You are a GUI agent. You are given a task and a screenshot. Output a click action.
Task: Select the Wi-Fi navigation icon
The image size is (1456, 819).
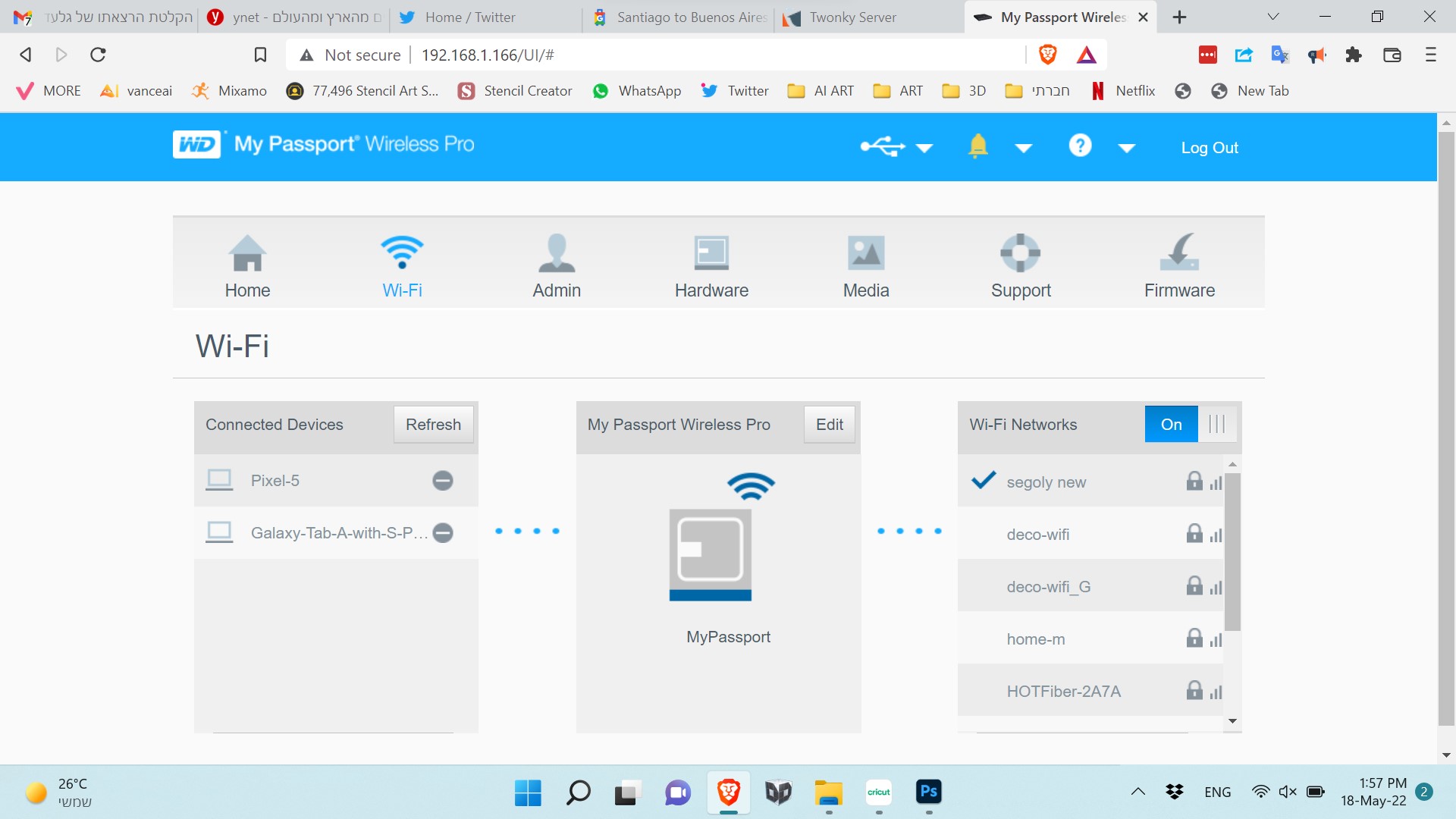(402, 253)
